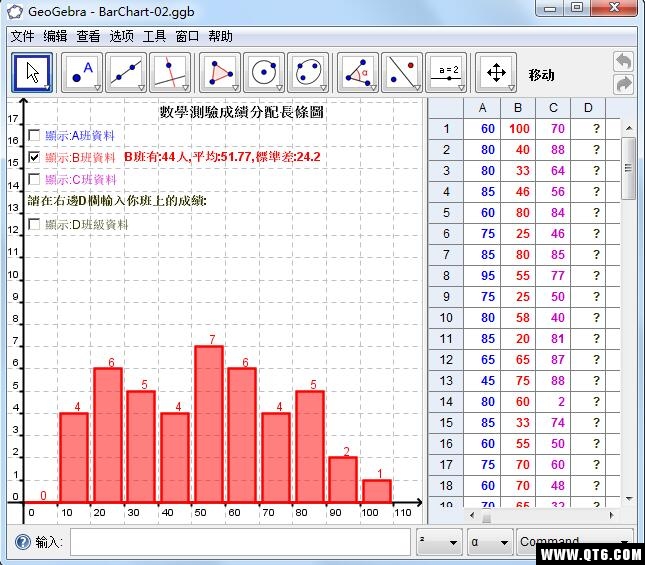
Task: Click the tallest histogram bar labeled 7
Action: click(x=209, y=424)
